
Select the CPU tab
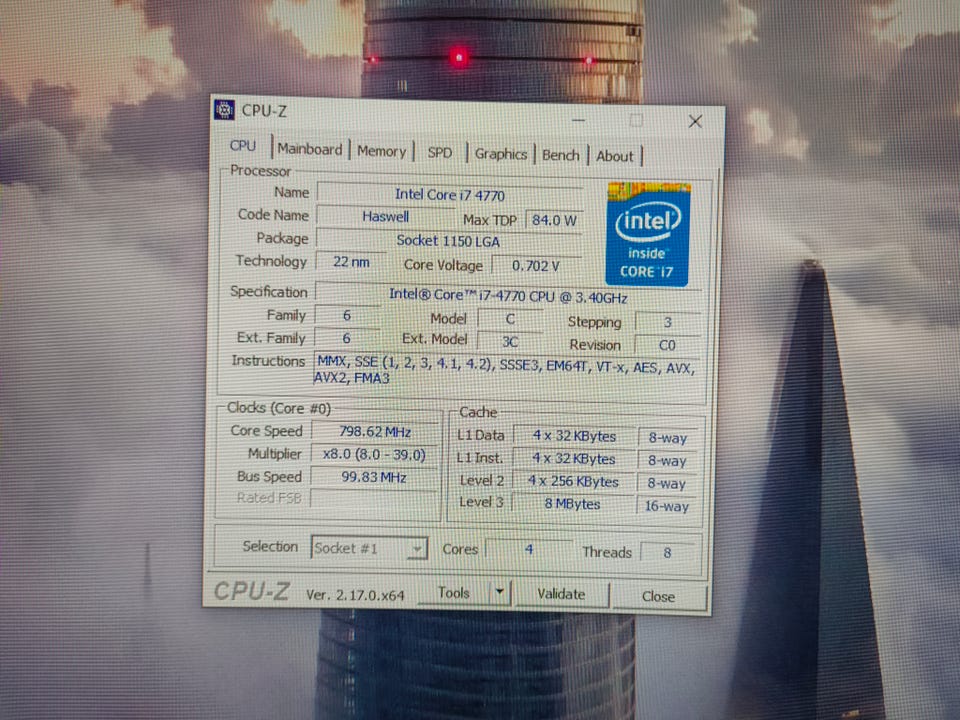(x=242, y=146)
